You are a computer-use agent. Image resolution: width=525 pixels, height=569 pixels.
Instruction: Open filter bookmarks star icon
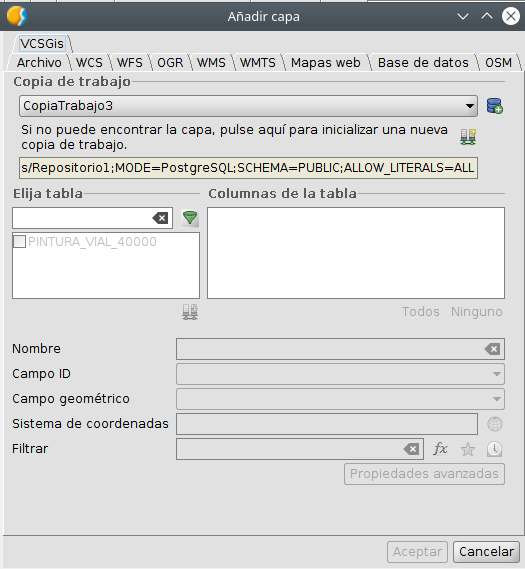(x=468, y=449)
